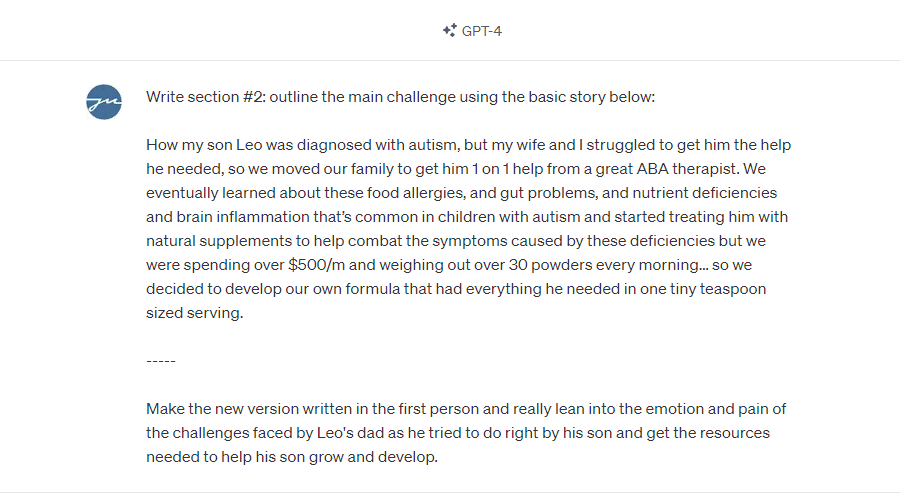Click the sparkle icon beside GPT-4
900x494 pixels.
(449, 30)
